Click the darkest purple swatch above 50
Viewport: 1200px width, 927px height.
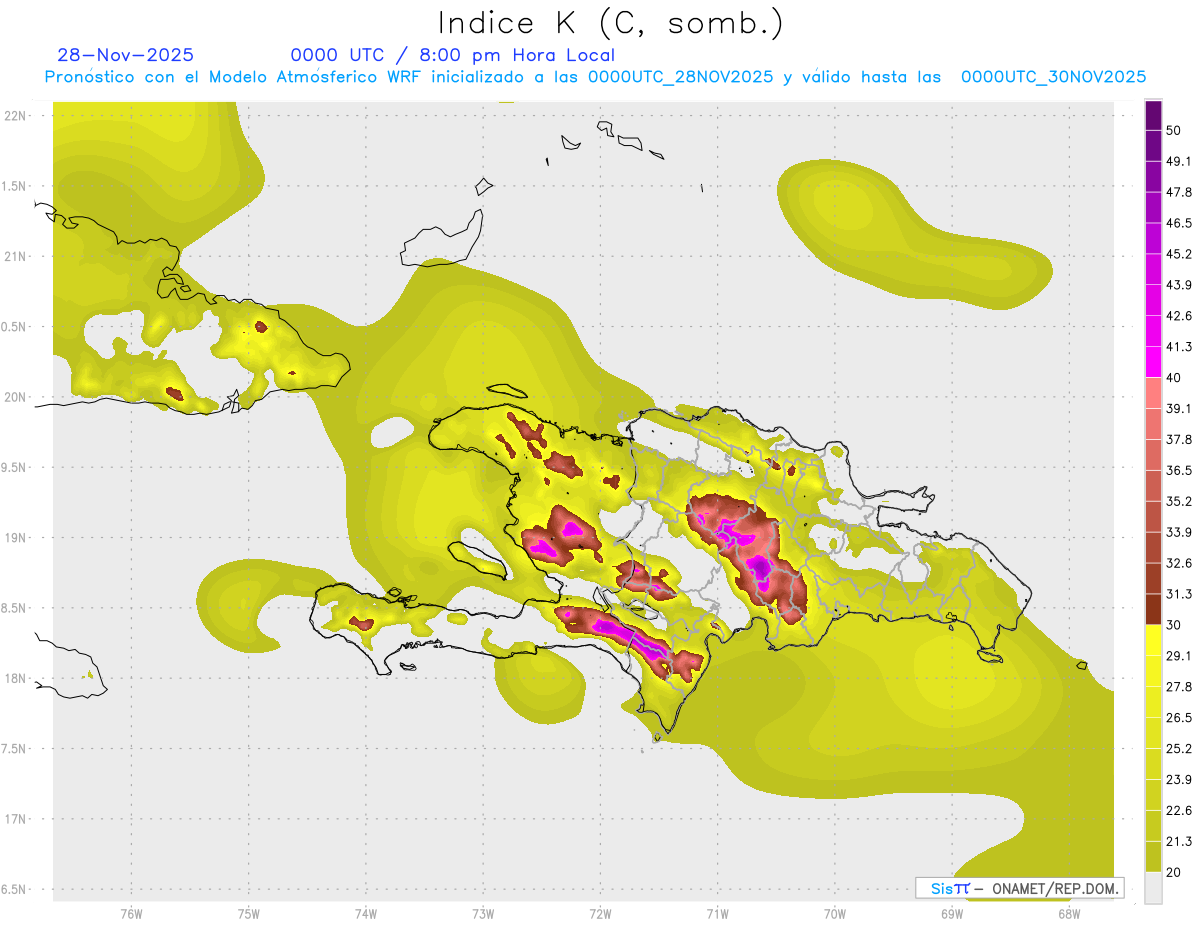(1153, 115)
